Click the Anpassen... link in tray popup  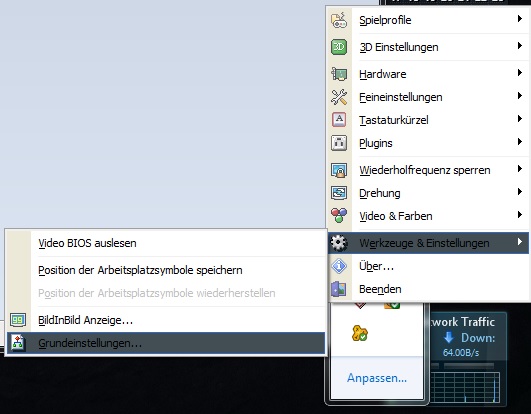pyautogui.click(x=377, y=377)
